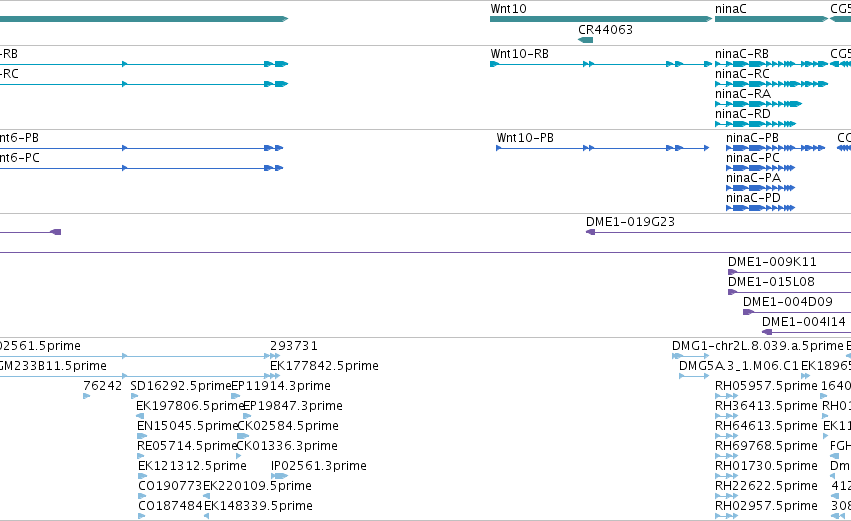Click the SD16292.5prime EST label
This screenshot has height=521, width=851.
click(x=181, y=386)
